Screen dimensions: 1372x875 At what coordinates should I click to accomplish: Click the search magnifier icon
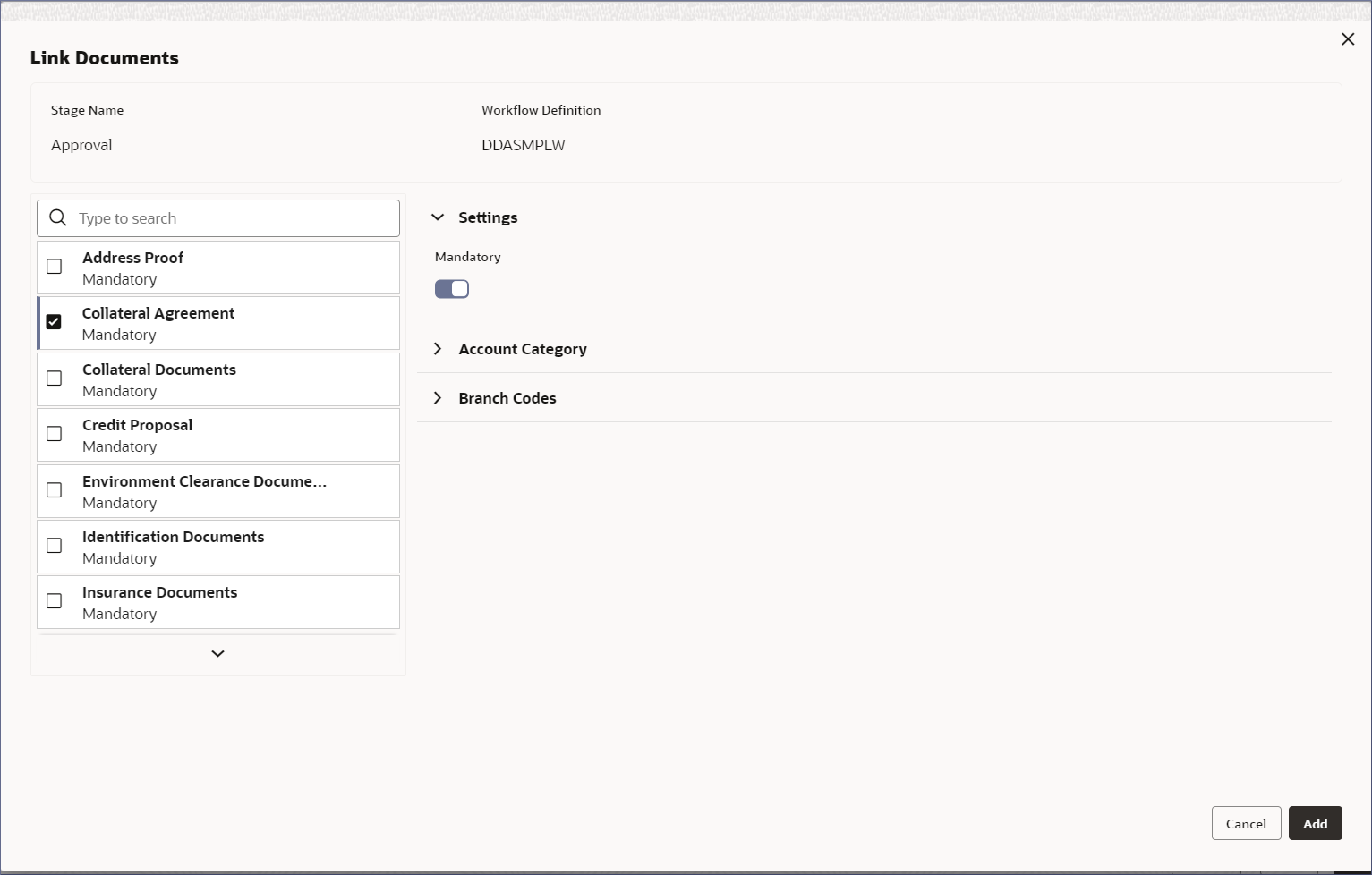tap(58, 217)
